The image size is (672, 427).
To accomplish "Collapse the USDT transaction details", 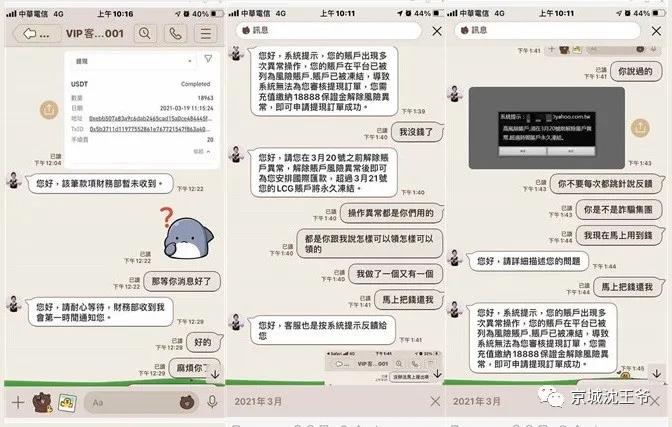I will point(201,151).
